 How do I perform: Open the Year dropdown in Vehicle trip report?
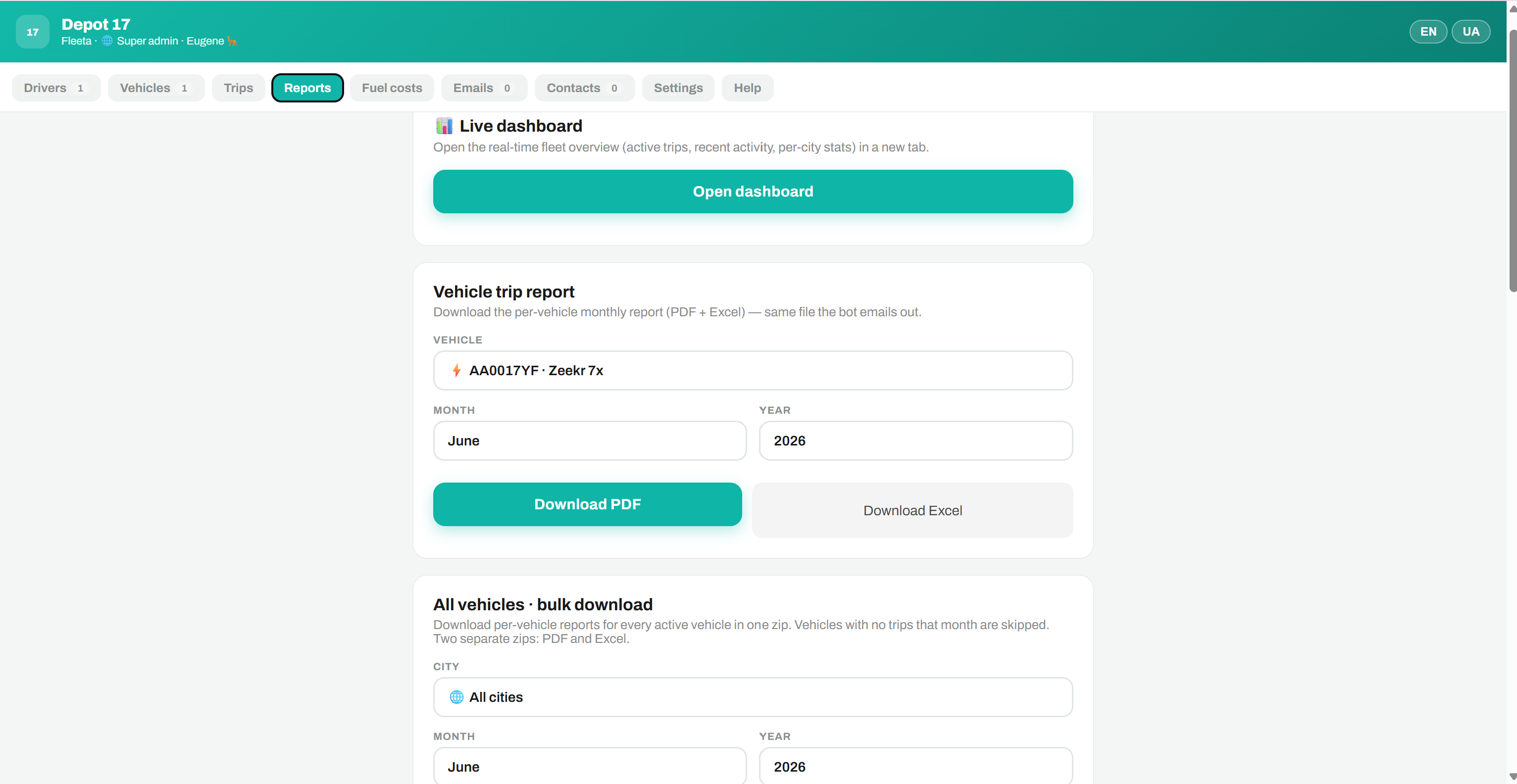(x=916, y=441)
